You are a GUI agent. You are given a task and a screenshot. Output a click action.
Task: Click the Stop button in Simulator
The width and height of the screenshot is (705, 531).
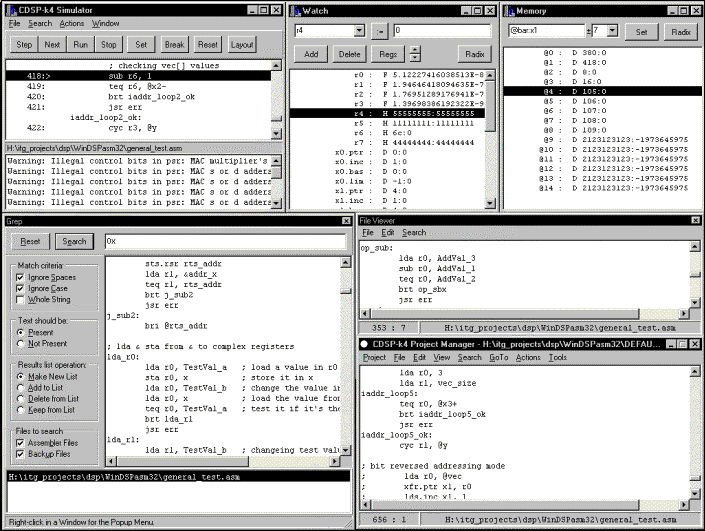[108, 45]
